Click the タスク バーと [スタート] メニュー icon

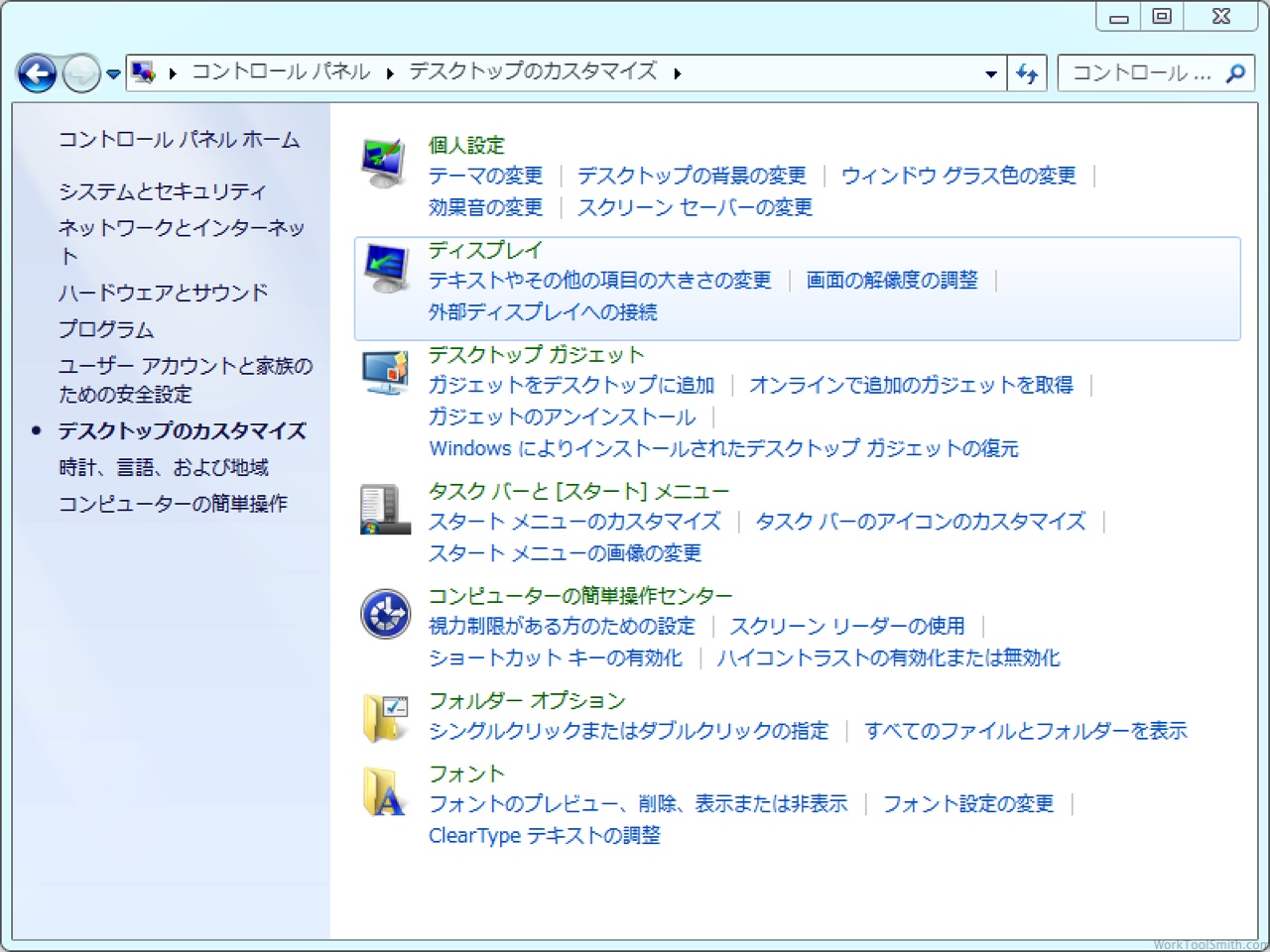tap(384, 510)
